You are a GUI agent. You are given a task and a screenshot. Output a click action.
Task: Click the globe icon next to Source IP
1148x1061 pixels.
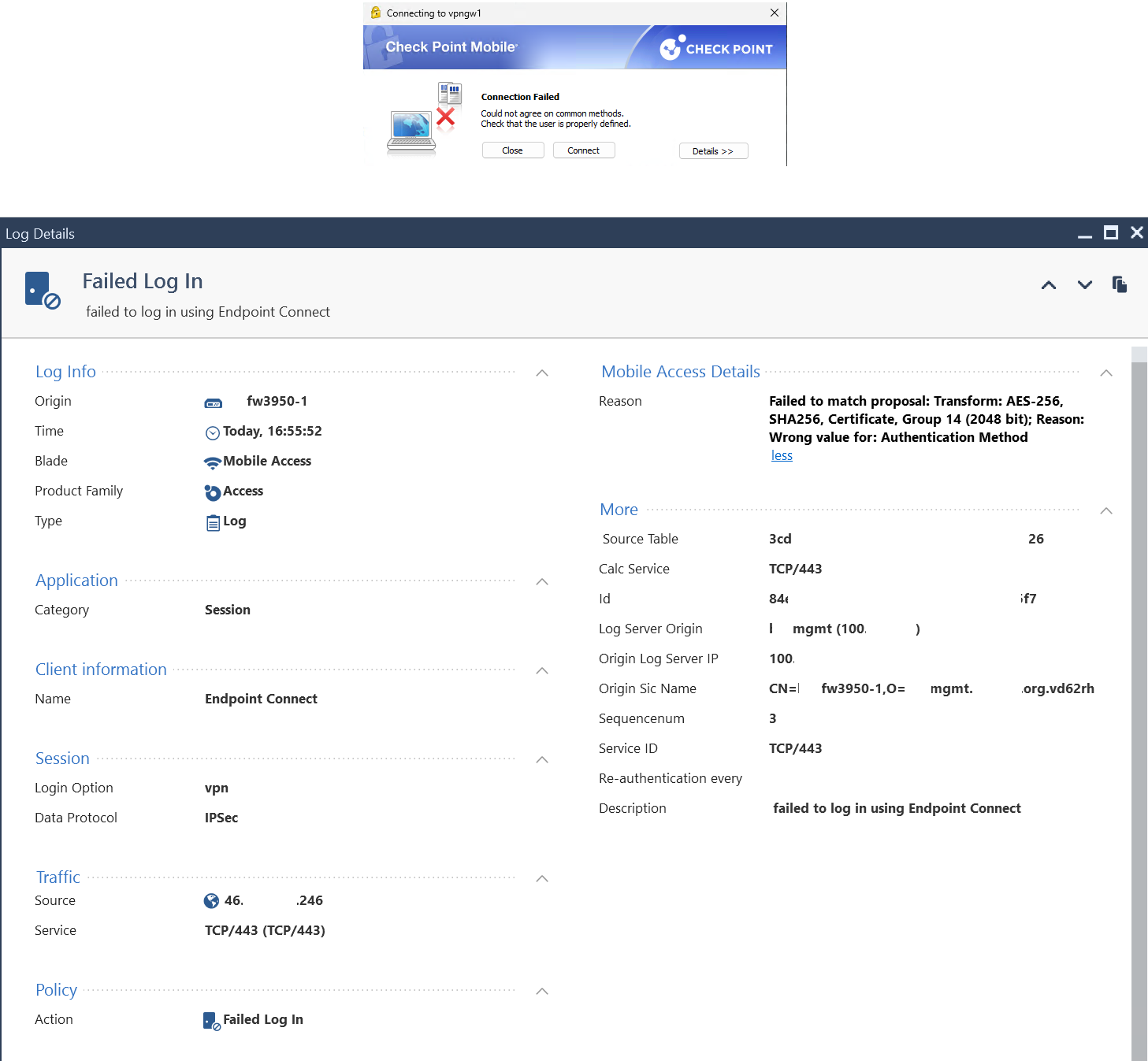click(x=211, y=901)
